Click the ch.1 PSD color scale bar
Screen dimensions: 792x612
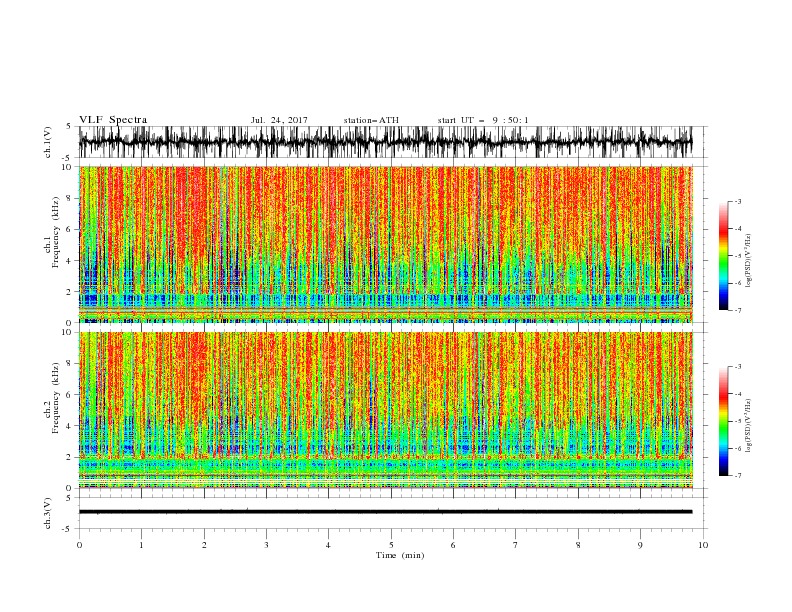[723, 256]
